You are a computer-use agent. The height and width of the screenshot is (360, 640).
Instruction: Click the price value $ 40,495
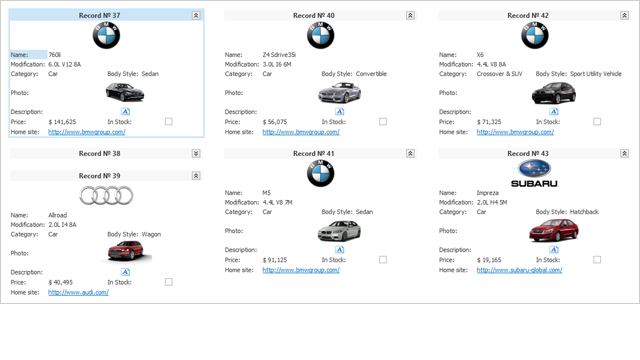[60, 282]
